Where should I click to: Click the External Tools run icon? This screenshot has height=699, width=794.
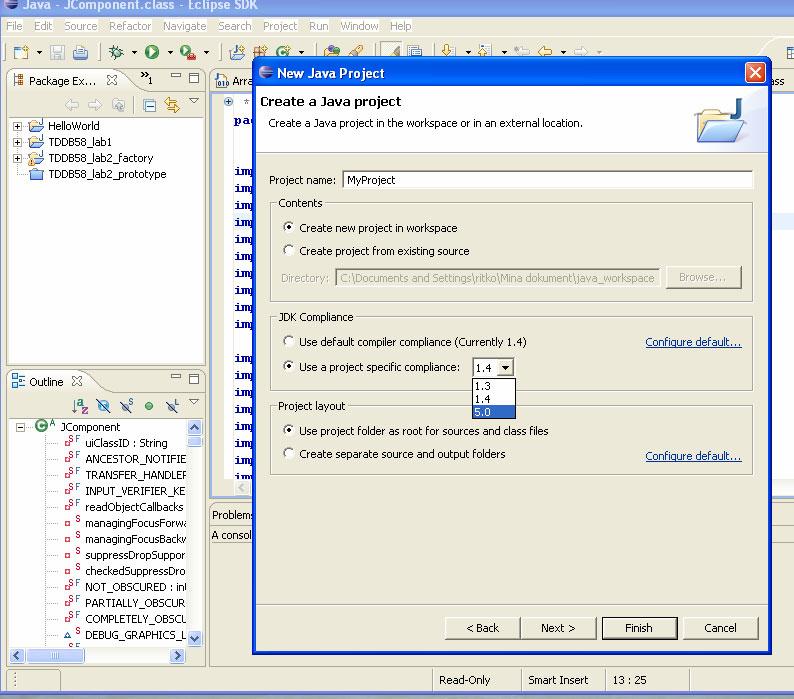[x=188, y=52]
